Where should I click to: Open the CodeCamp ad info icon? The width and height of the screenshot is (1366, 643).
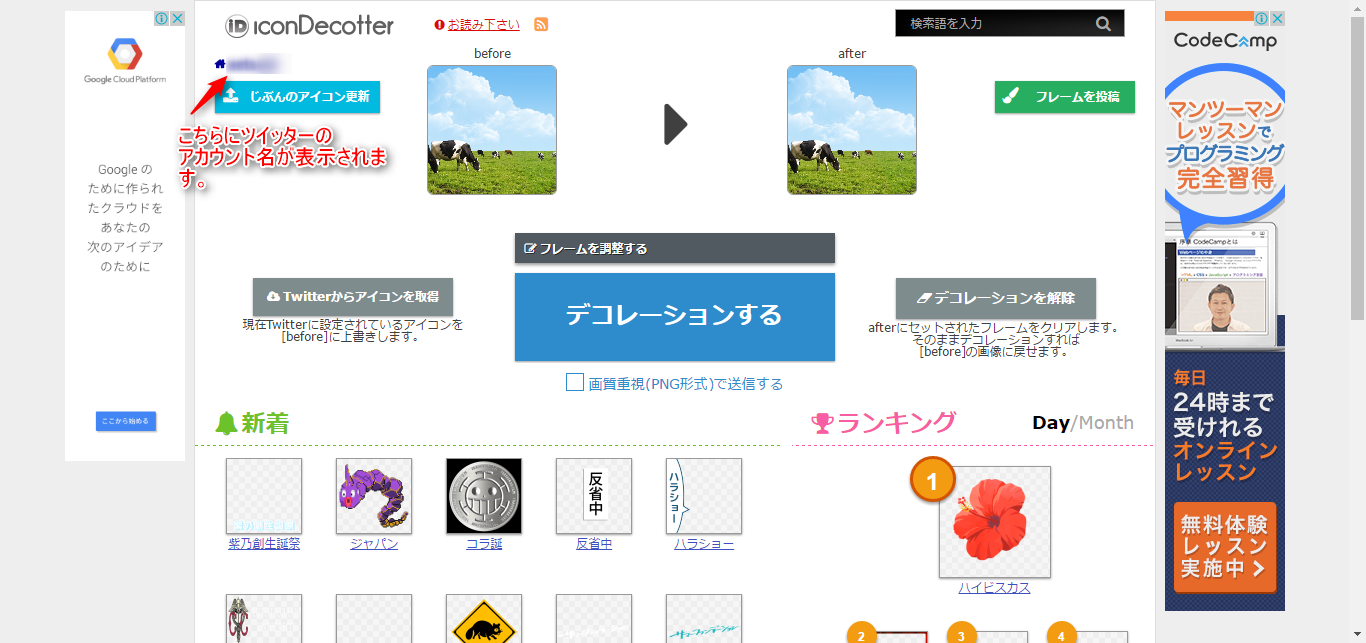point(1262,19)
